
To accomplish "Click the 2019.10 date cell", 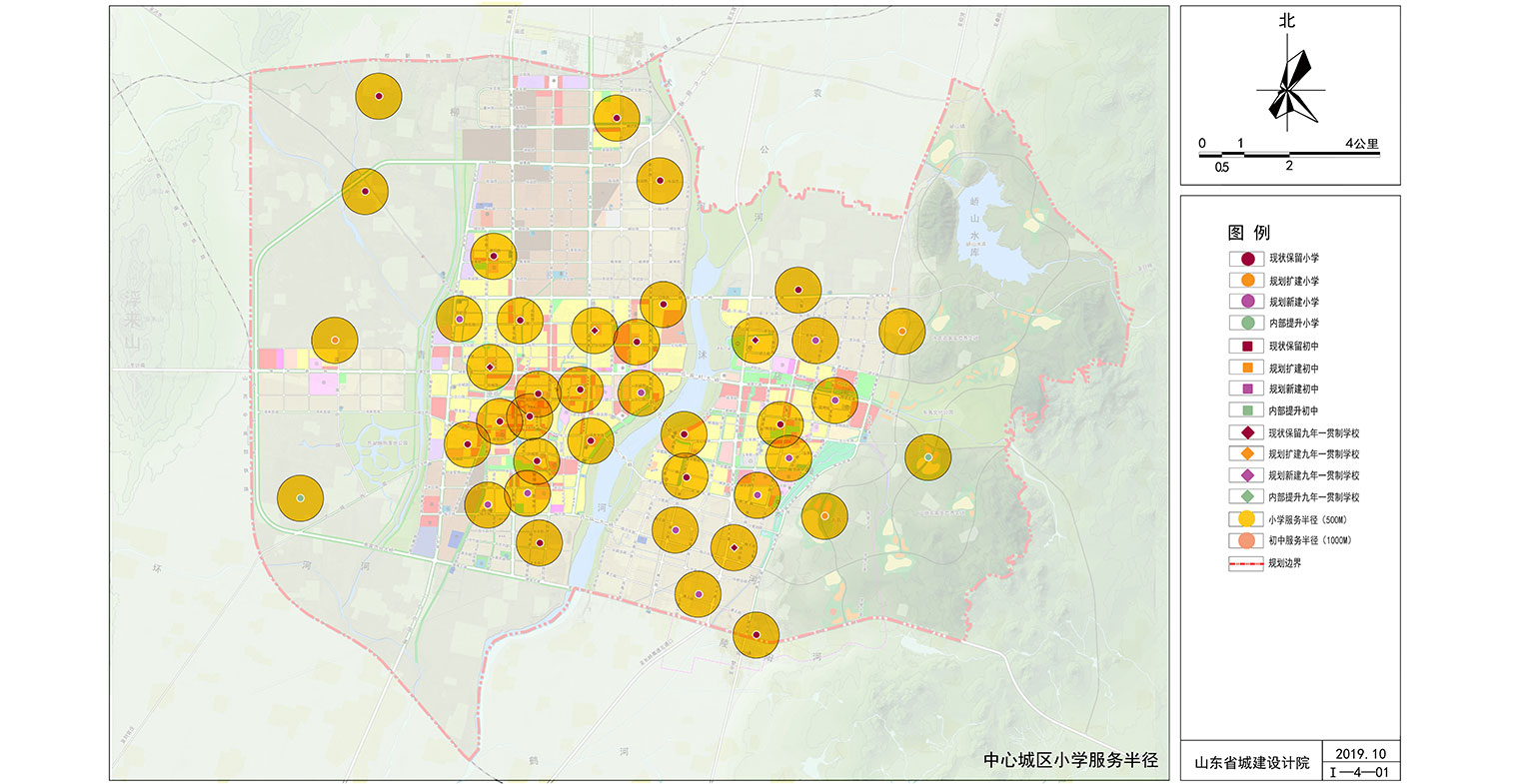I will [x=1359, y=753].
